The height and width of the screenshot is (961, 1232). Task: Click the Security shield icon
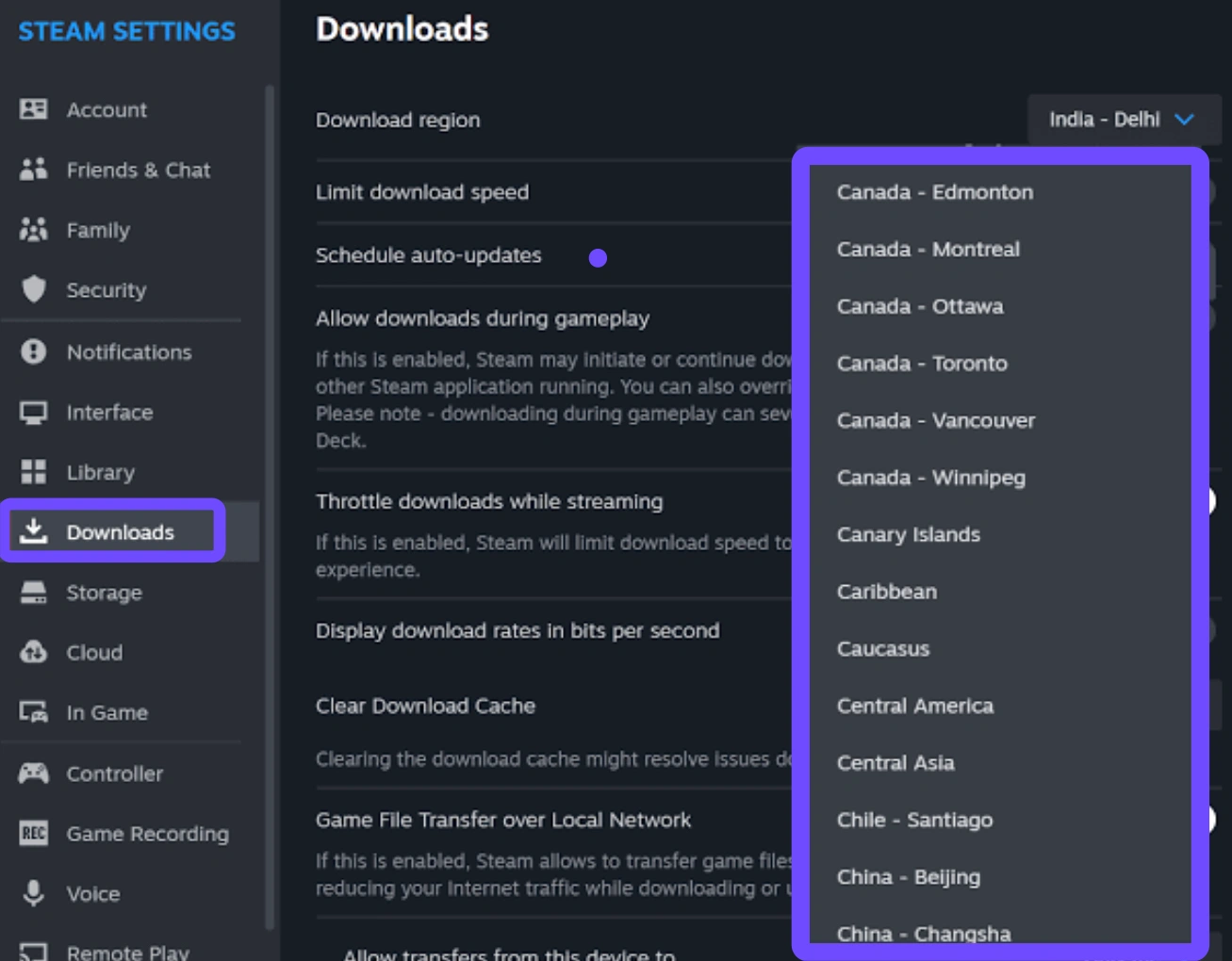click(34, 289)
